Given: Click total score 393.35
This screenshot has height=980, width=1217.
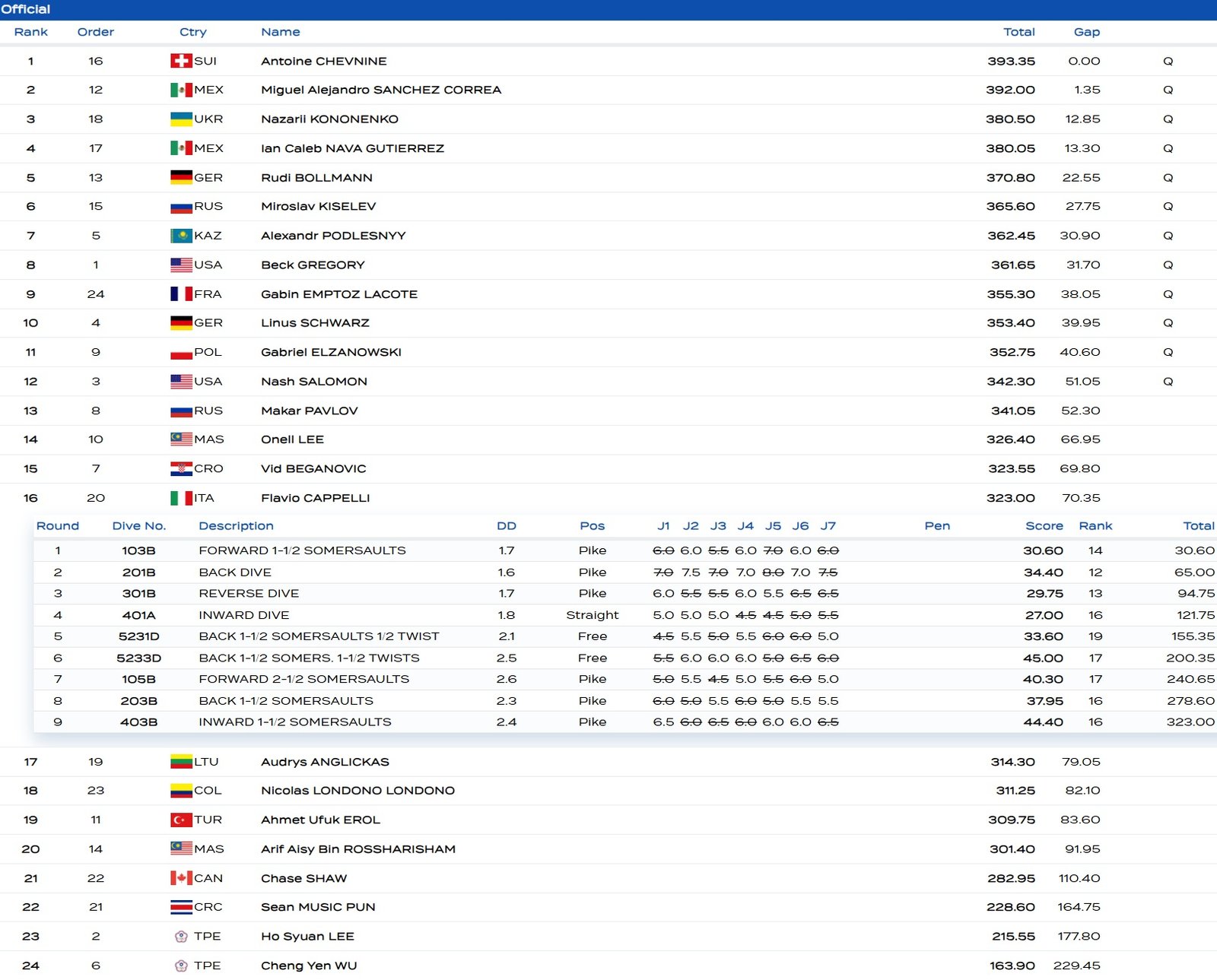Looking at the screenshot, I should click(1012, 61).
